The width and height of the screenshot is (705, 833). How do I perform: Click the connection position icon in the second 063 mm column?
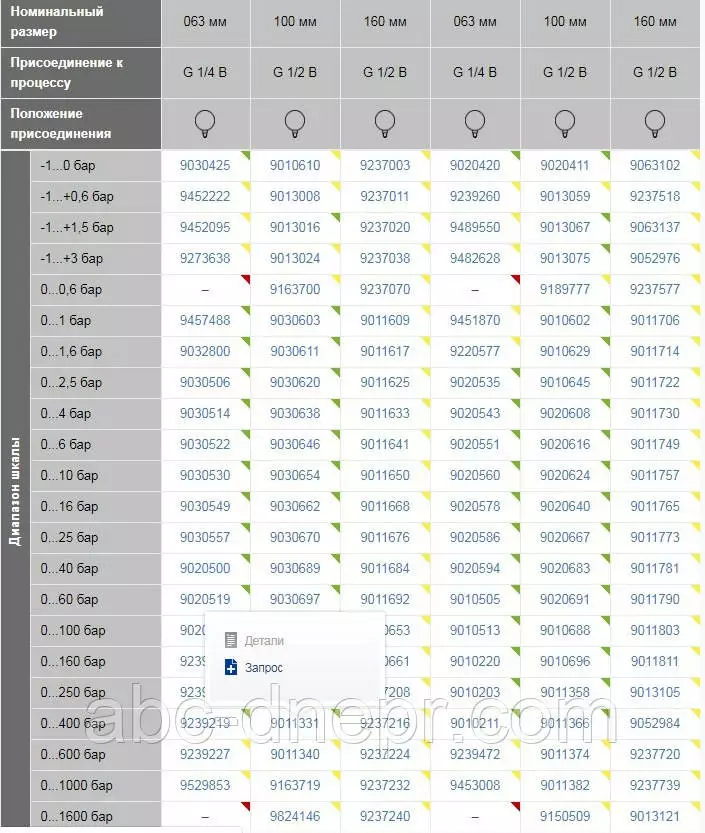[475, 123]
